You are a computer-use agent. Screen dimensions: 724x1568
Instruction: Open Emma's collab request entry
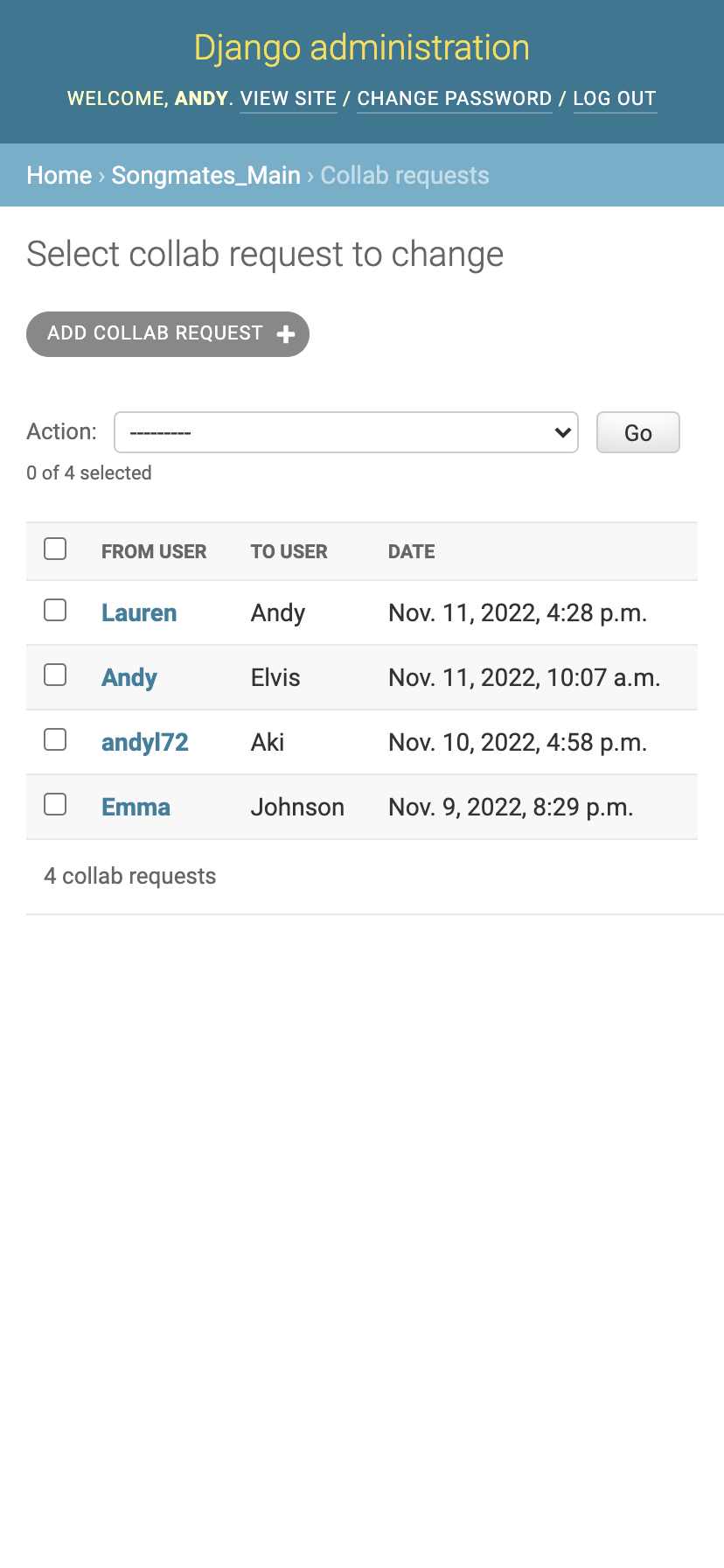coord(136,807)
